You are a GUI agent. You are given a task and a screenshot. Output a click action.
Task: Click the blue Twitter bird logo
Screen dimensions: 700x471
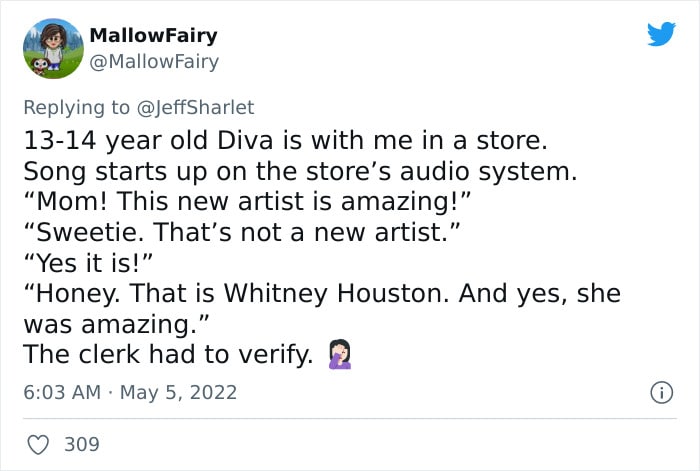pyautogui.click(x=661, y=33)
